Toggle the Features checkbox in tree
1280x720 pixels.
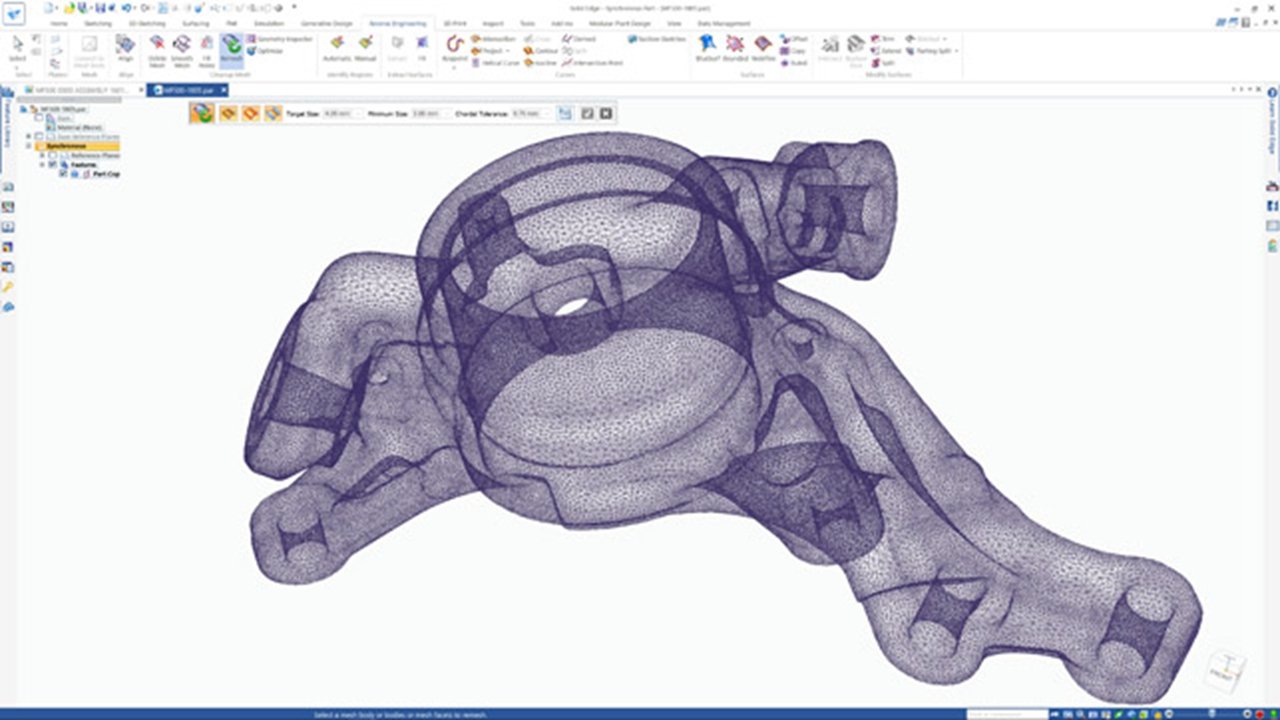[x=53, y=164]
